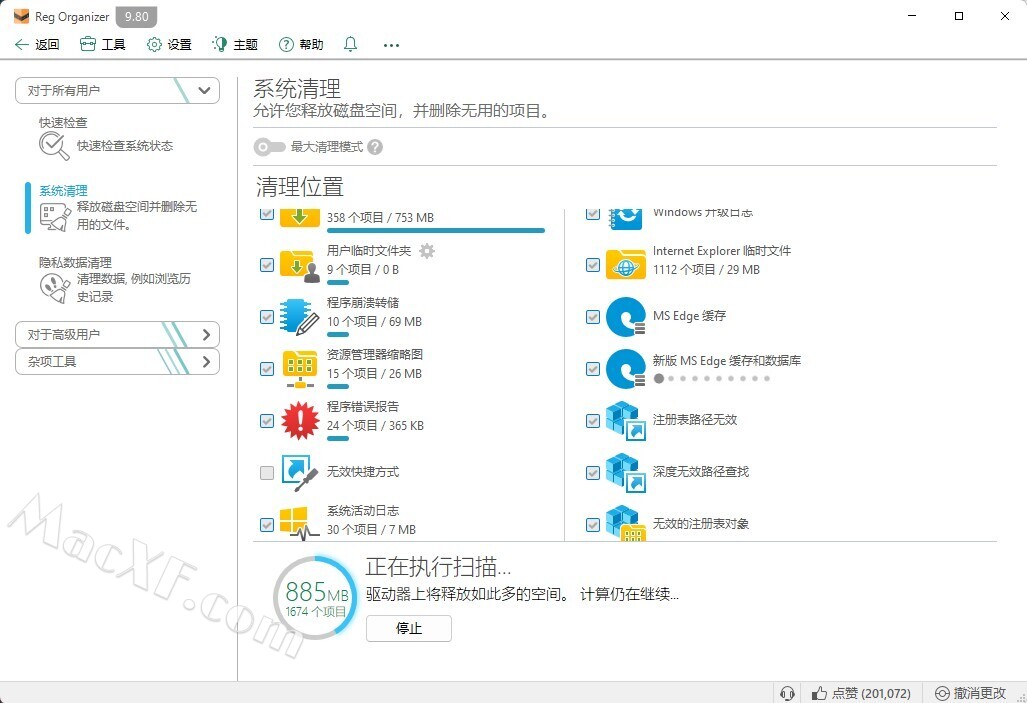
Task: Open 隐私数据清理 in the sidebar
Action: (x=115, y=280)
